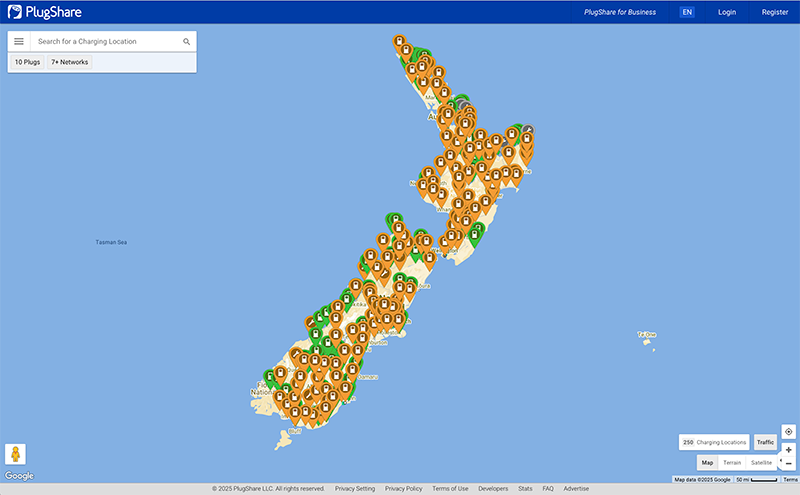The width and height of the screenshot is (800, 495).
Task: Select gray wrench pin at East Cape
Action: coord(529,131)
